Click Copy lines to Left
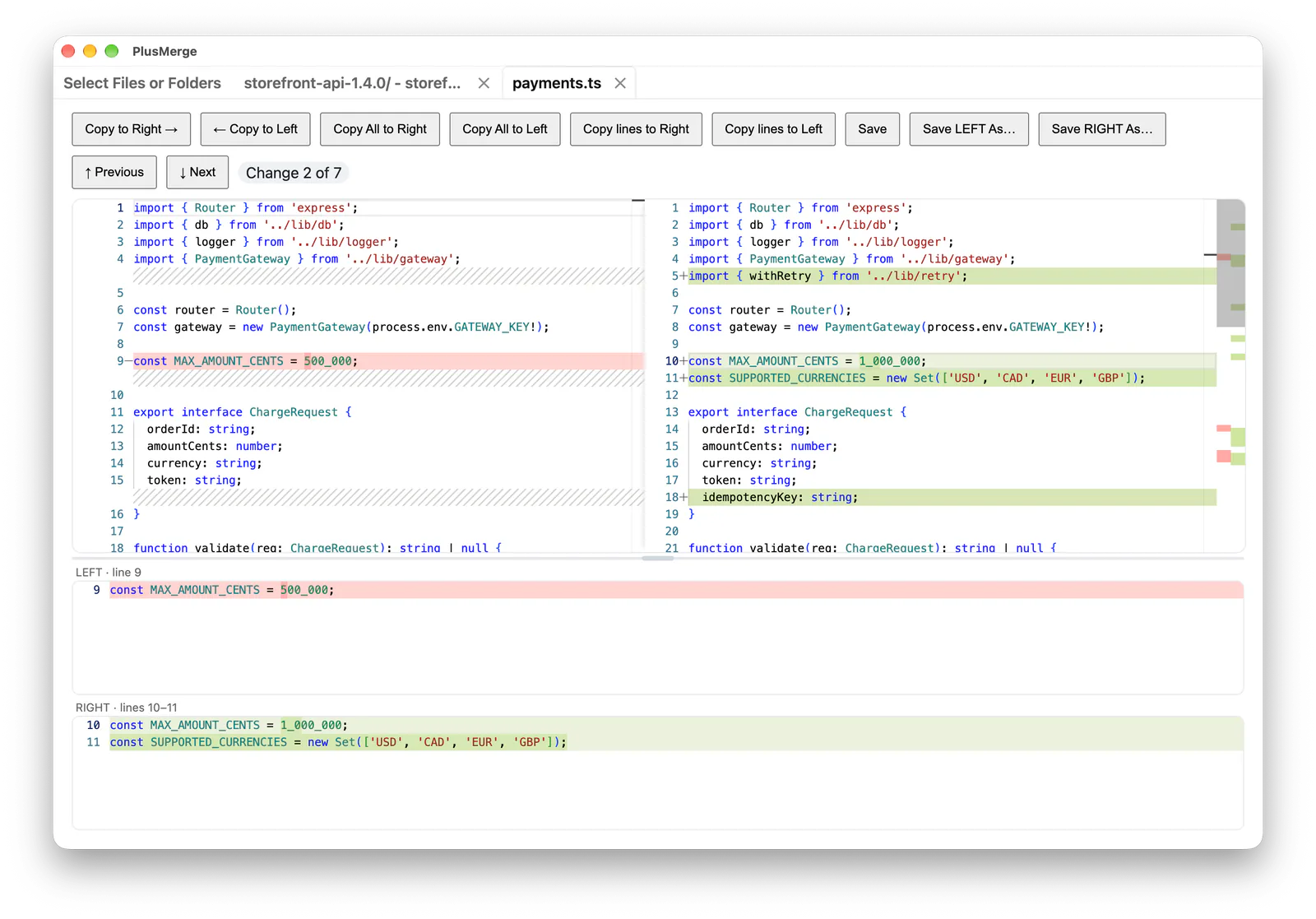 [773, 129]
